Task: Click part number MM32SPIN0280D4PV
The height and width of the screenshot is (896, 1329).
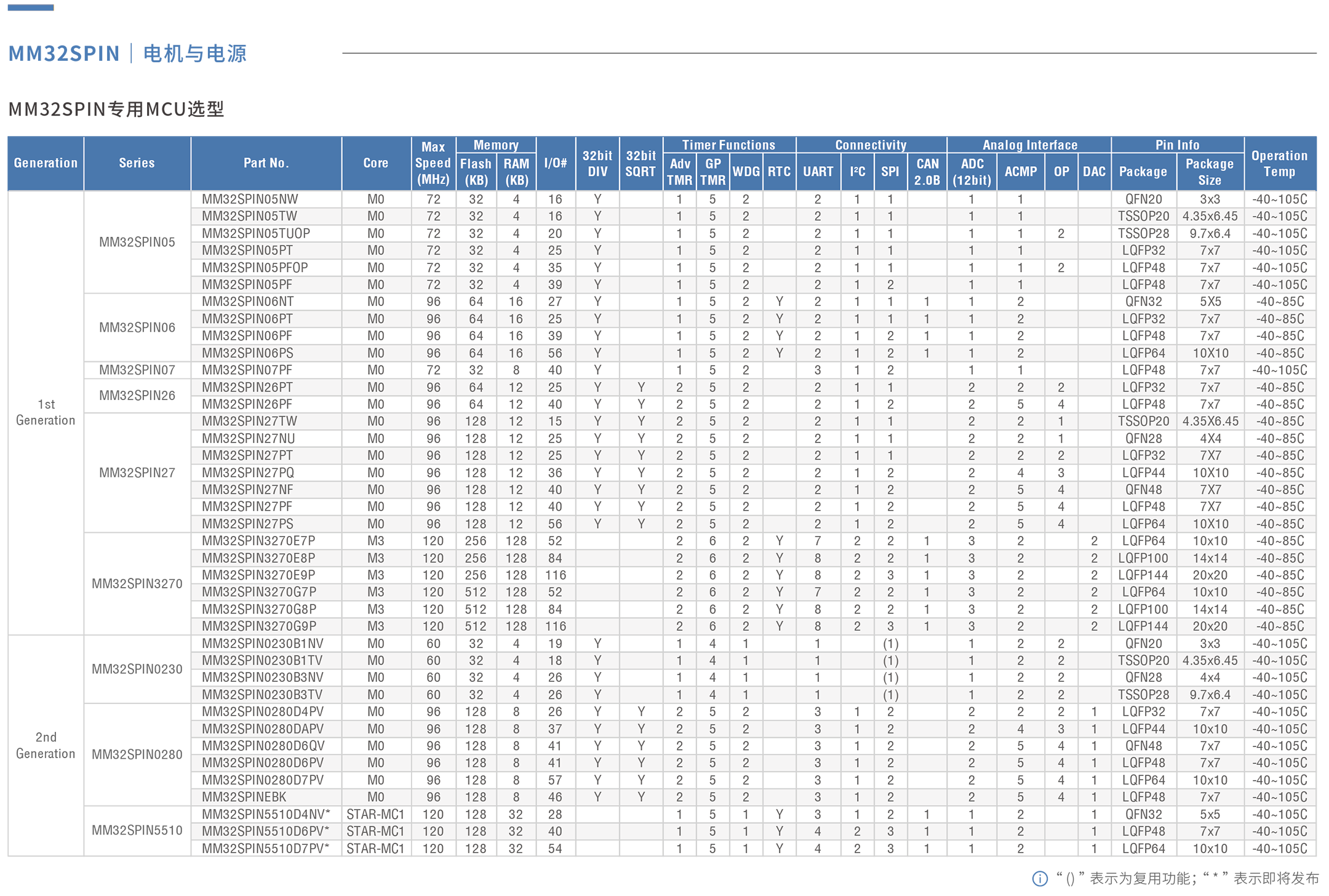Action: [263, 711]
